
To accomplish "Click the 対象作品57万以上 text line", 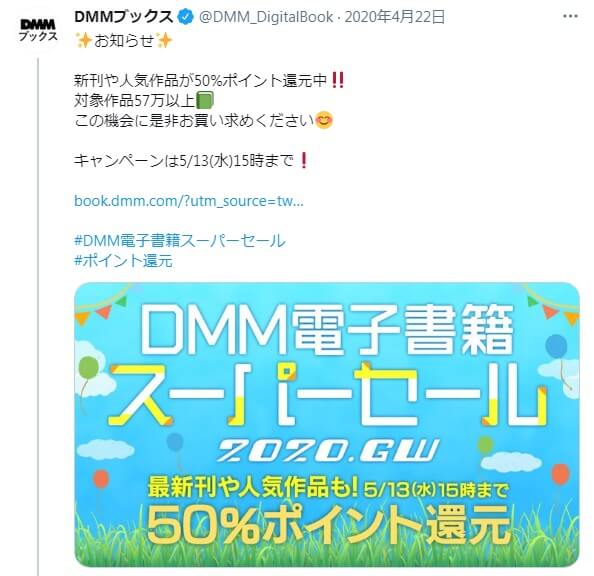I will point(135,100).
